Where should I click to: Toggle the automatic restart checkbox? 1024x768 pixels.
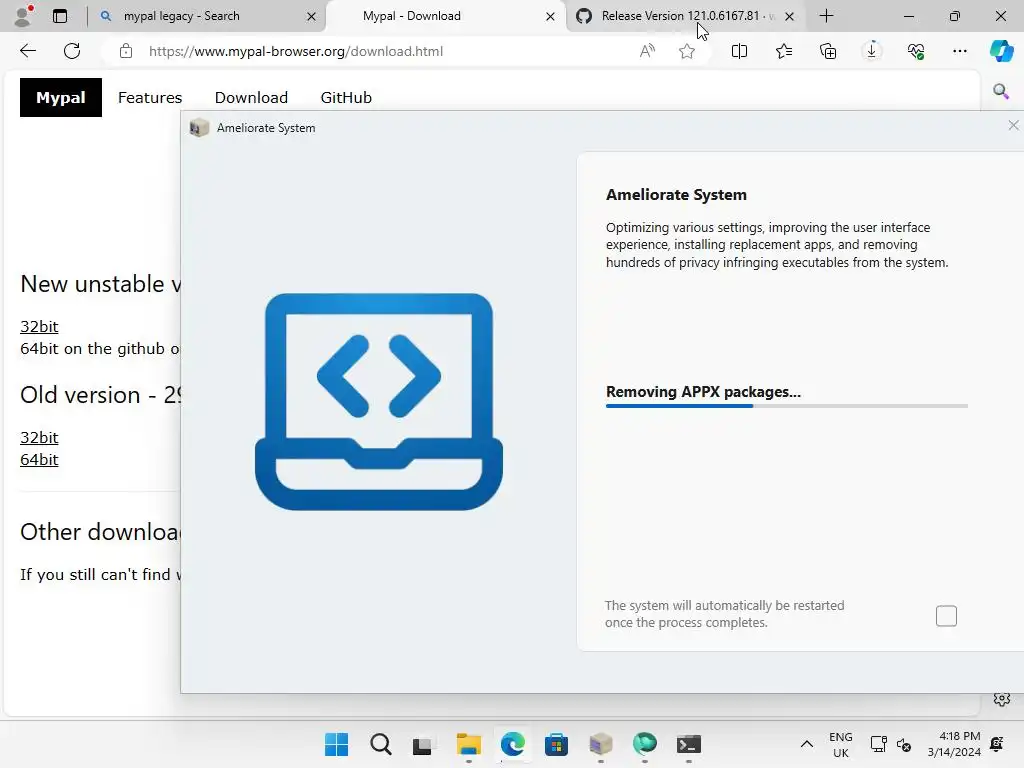click(x=946, y=616)
